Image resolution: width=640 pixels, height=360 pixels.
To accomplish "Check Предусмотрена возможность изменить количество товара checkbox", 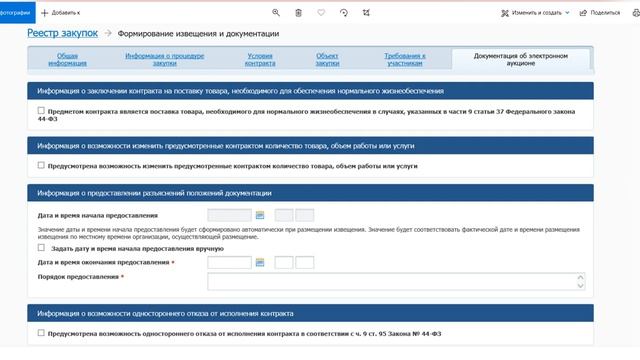I will coord(41,165).
